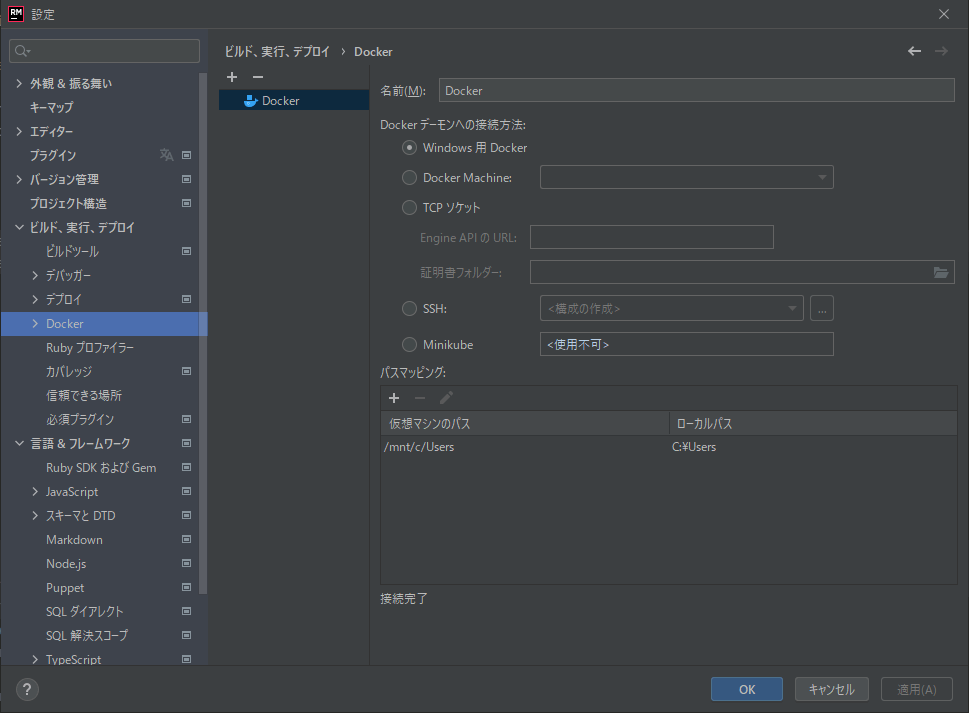The image size is (969, 713).
Task: Open 信頼できる場所 settings page
Action: pyautogui.click(x=84, y=395)
